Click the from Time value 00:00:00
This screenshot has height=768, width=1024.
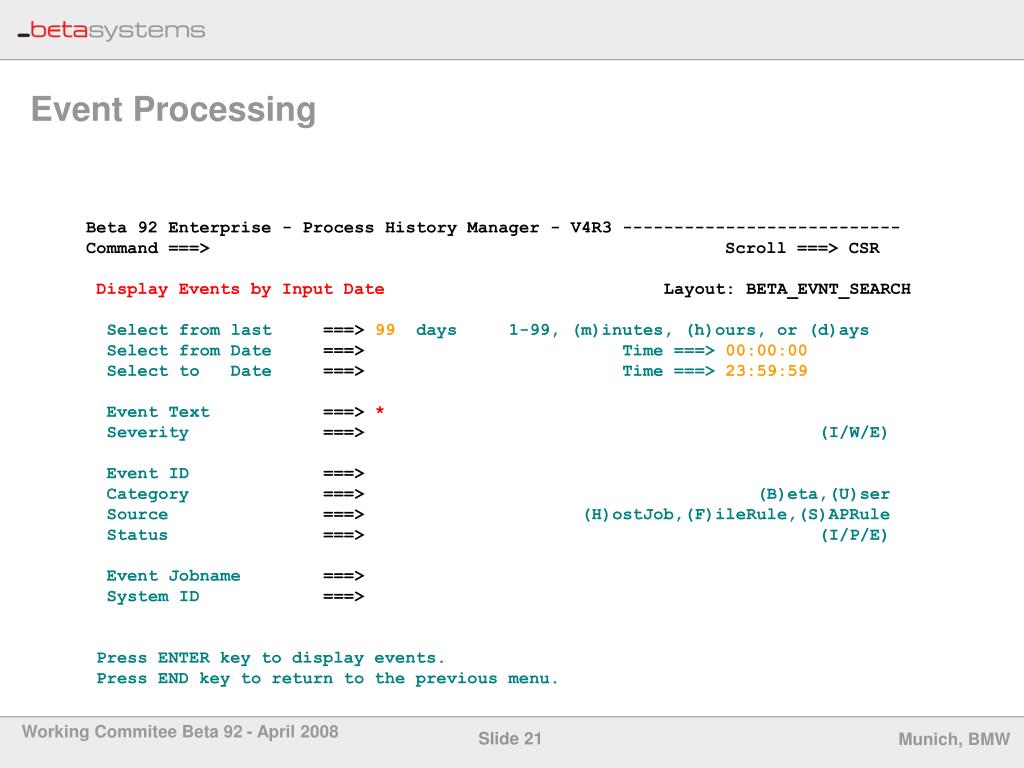pyautogui.click(x=766, y=351)
